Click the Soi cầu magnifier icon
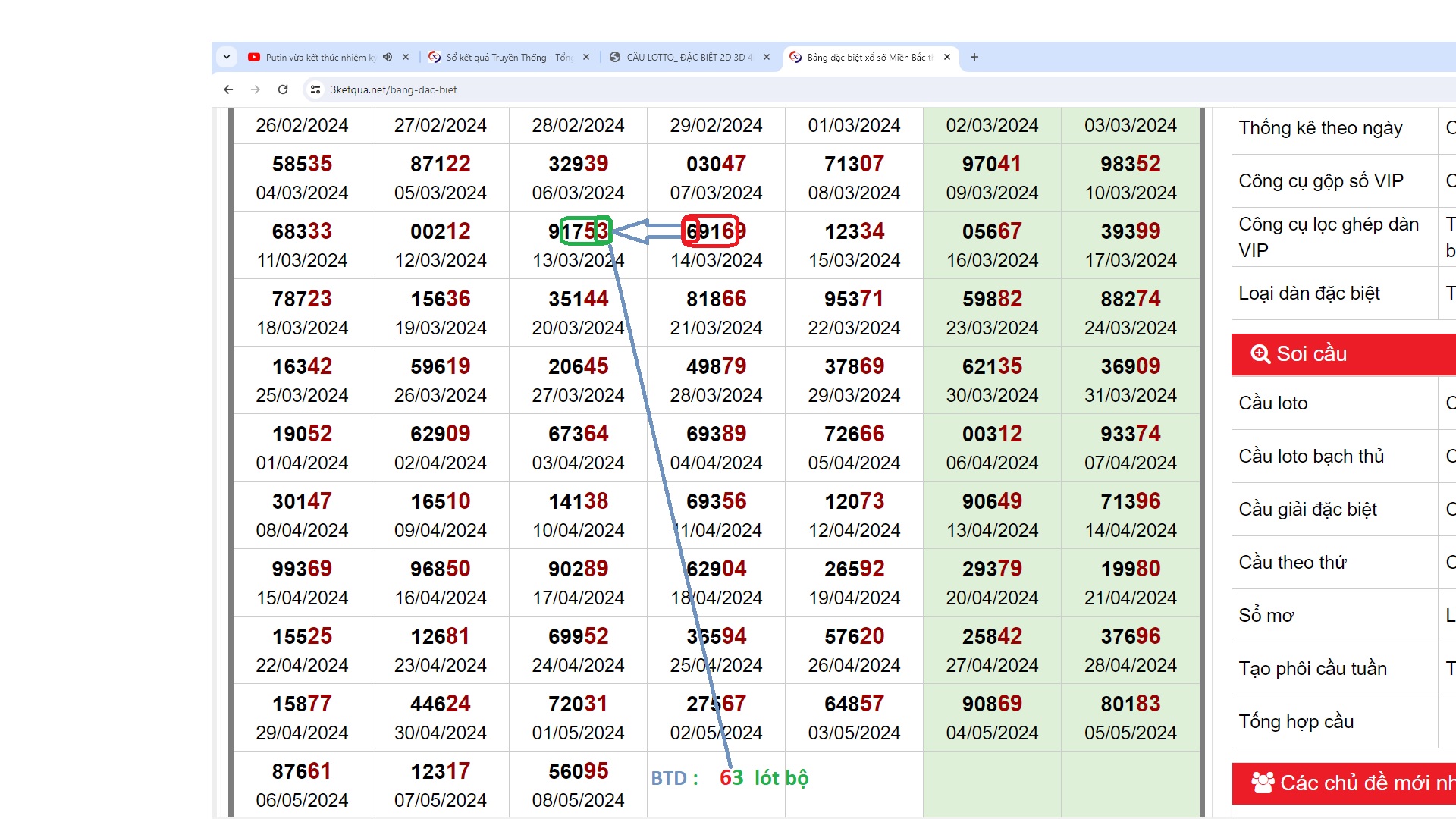The image size is (1456, 819). (x=1260, y=354)
